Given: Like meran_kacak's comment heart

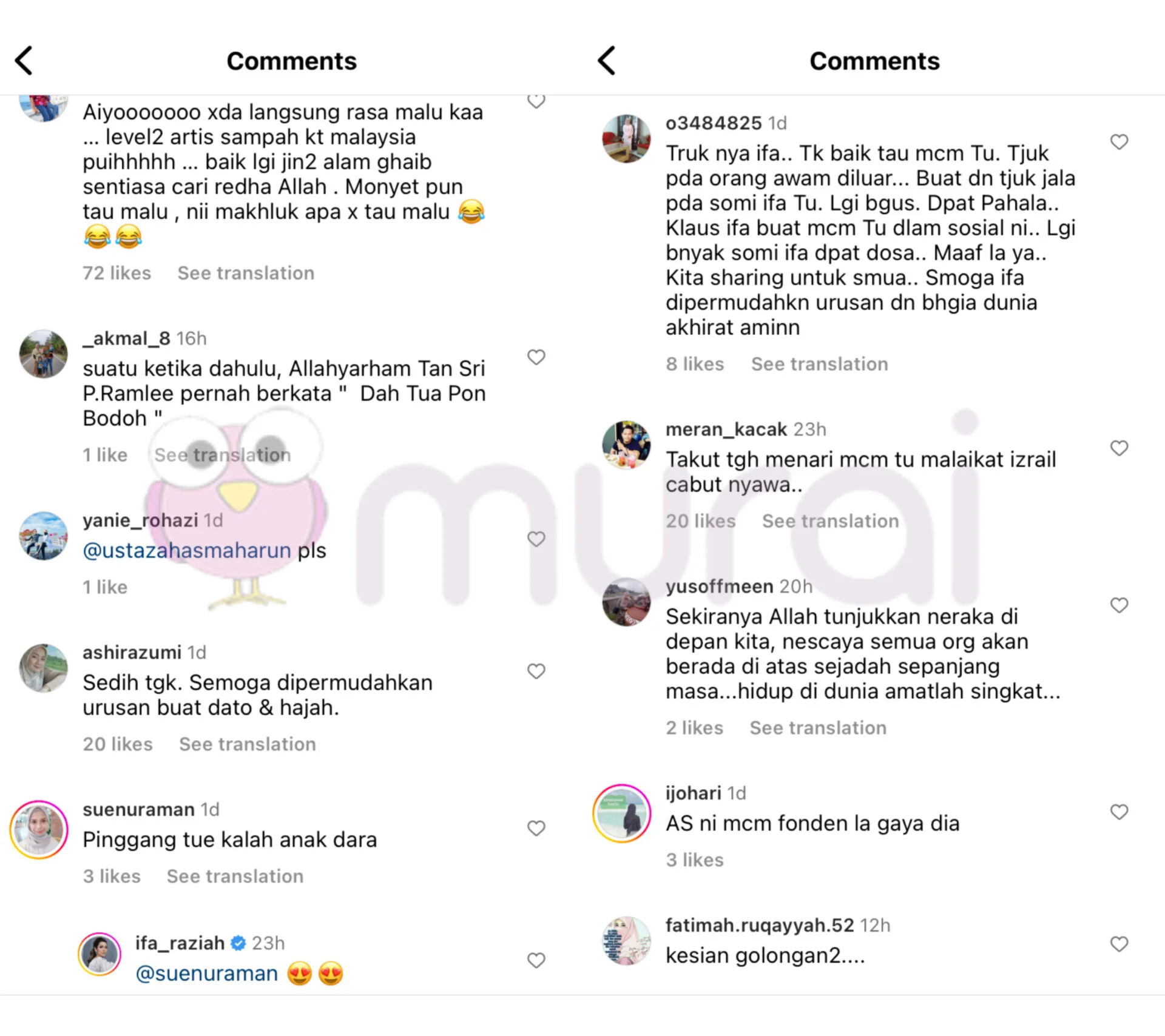Looking at the screenshot, I should (x=1119, y=448).
